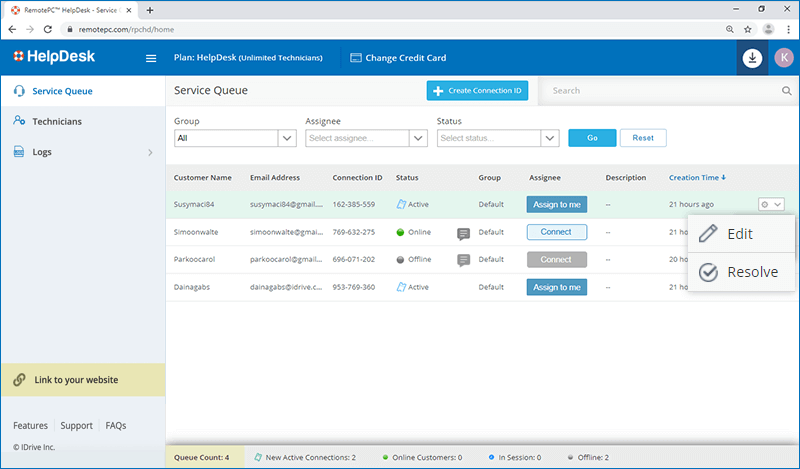Click the download icon in header
800x469 pixels.
(752, 58)
